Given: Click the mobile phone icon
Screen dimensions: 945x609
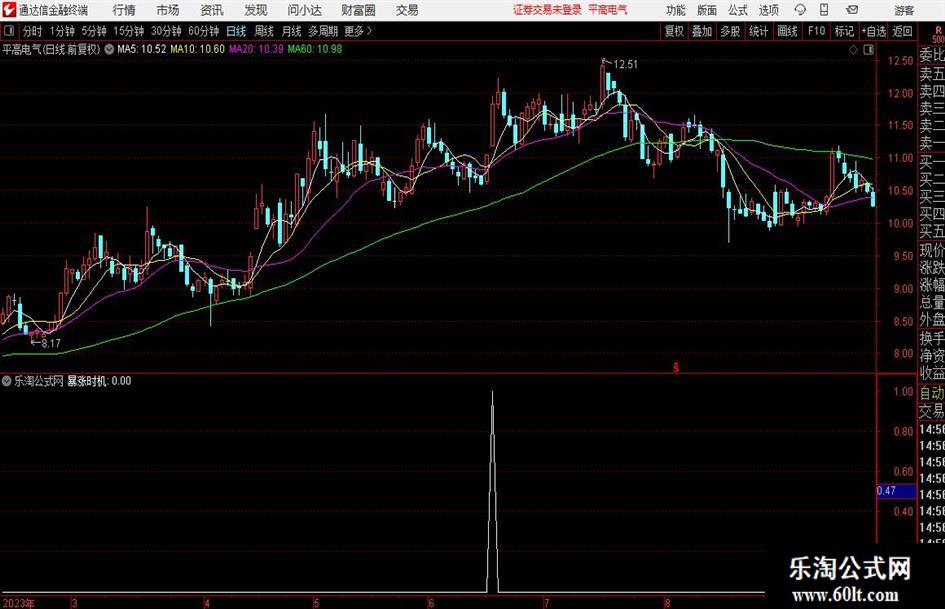Looking at the screenshot, I should [x=824, y=10].
